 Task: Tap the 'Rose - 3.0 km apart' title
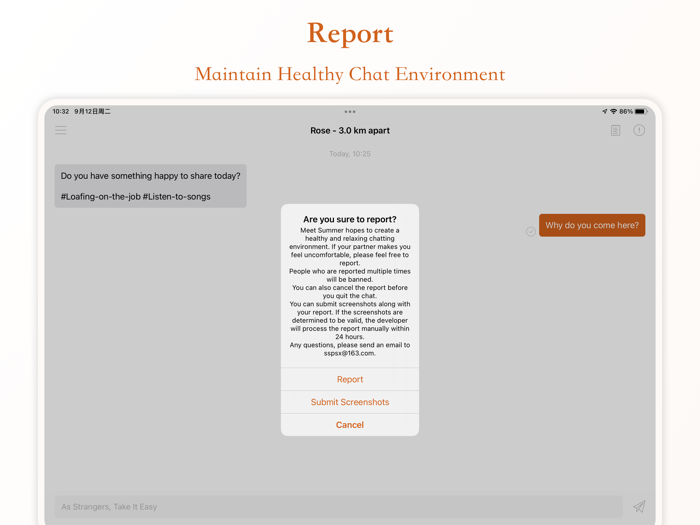click(x=350, y=130)
